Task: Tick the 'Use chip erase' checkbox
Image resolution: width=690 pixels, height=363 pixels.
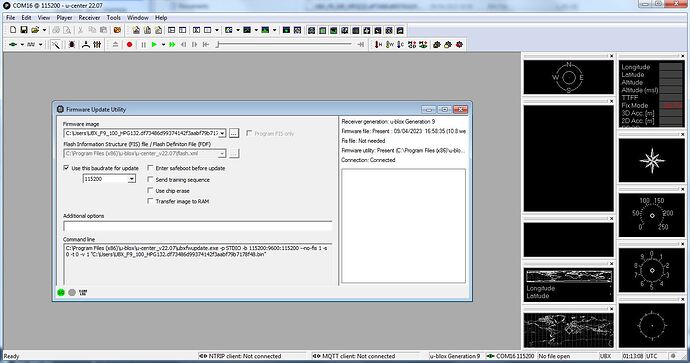Action: pos(150,190)
